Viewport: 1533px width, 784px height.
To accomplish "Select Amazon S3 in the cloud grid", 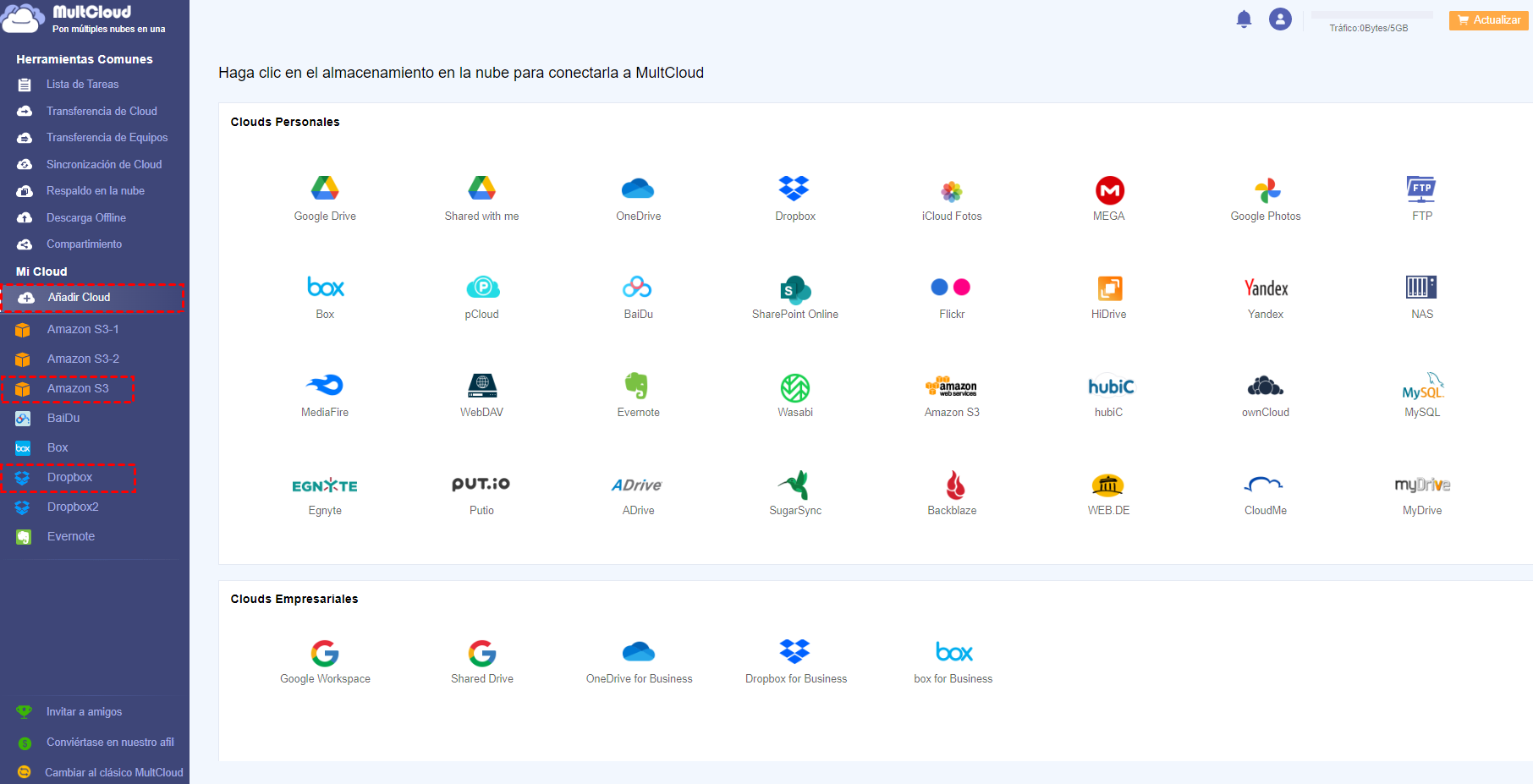I will pyautogui.click(x=952, y=395).
